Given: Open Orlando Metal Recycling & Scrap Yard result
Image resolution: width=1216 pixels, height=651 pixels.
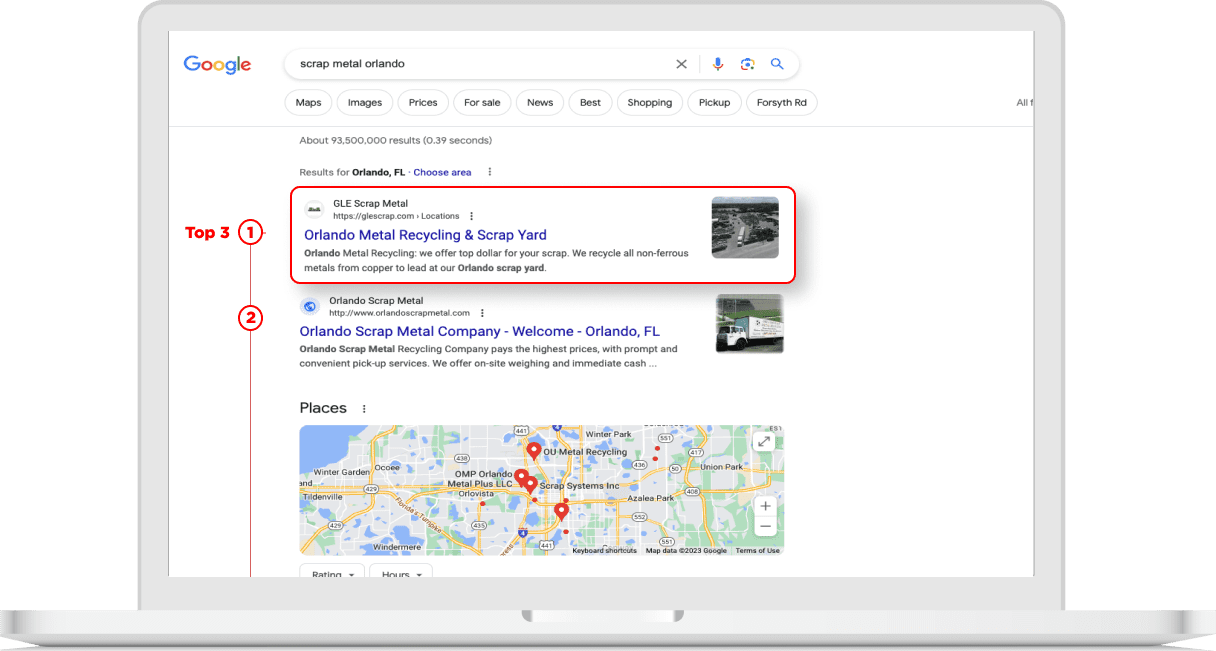Looking at the screenshot, I should tap(425, 235).
